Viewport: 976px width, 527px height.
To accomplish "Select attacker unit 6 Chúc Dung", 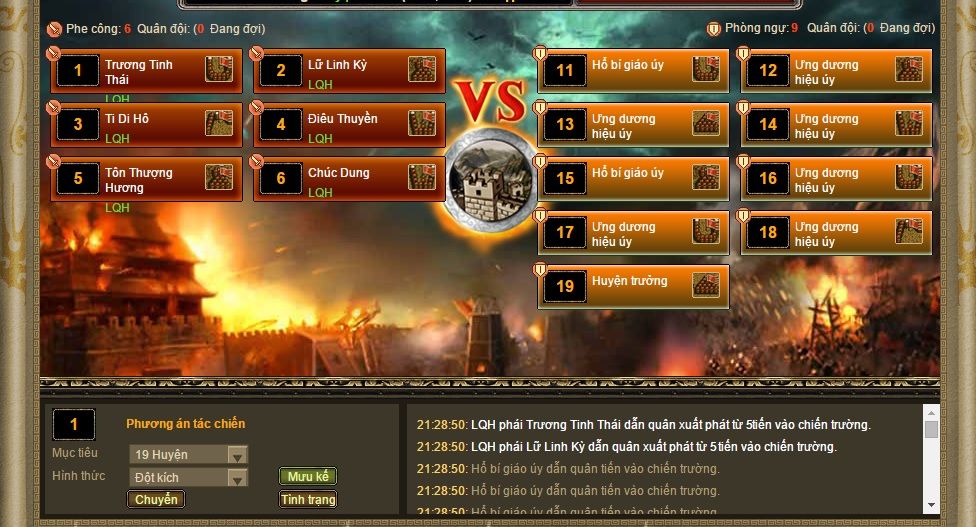I will click(x=349, y=179).
